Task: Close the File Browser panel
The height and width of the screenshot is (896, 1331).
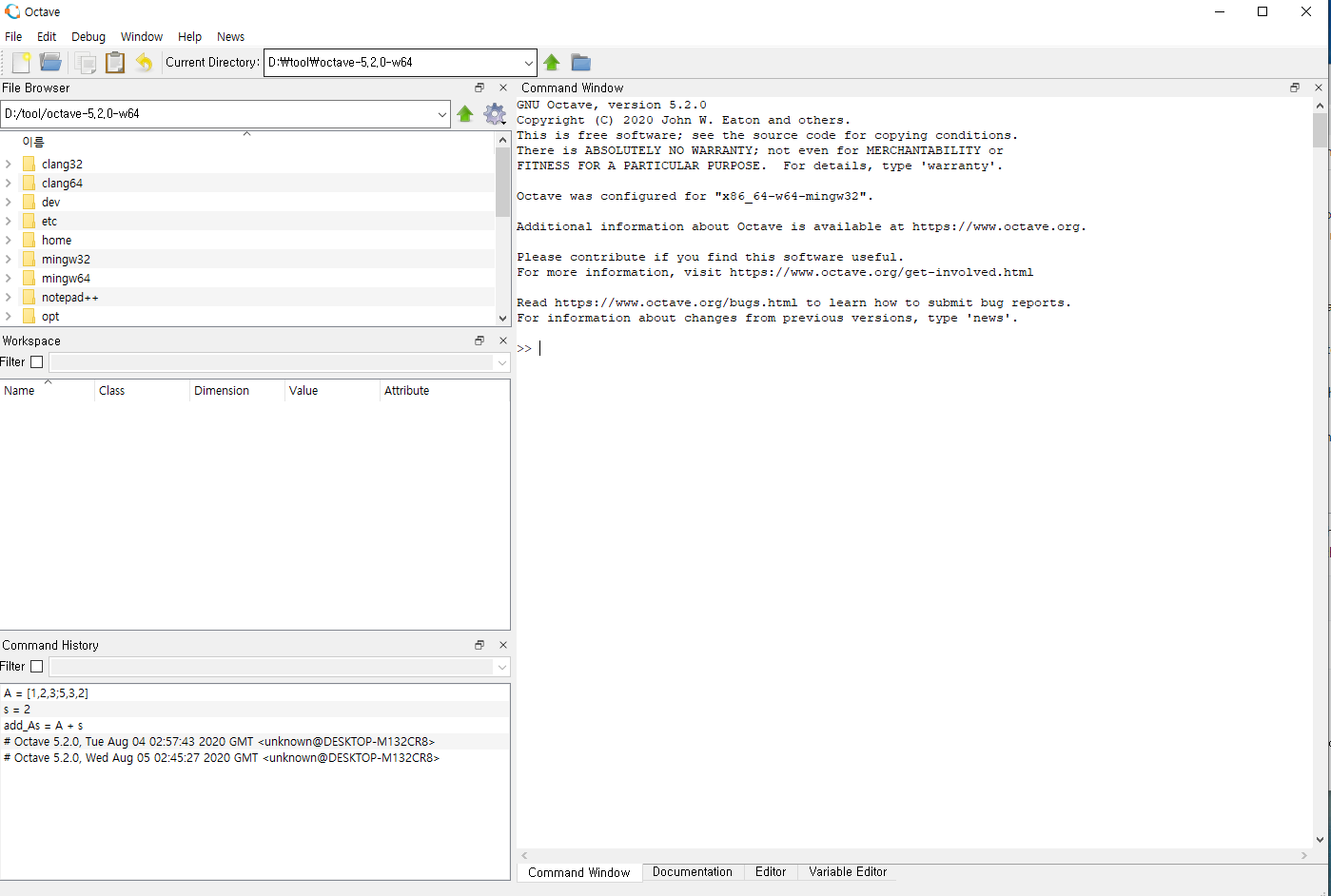Action: click(503, 88)
